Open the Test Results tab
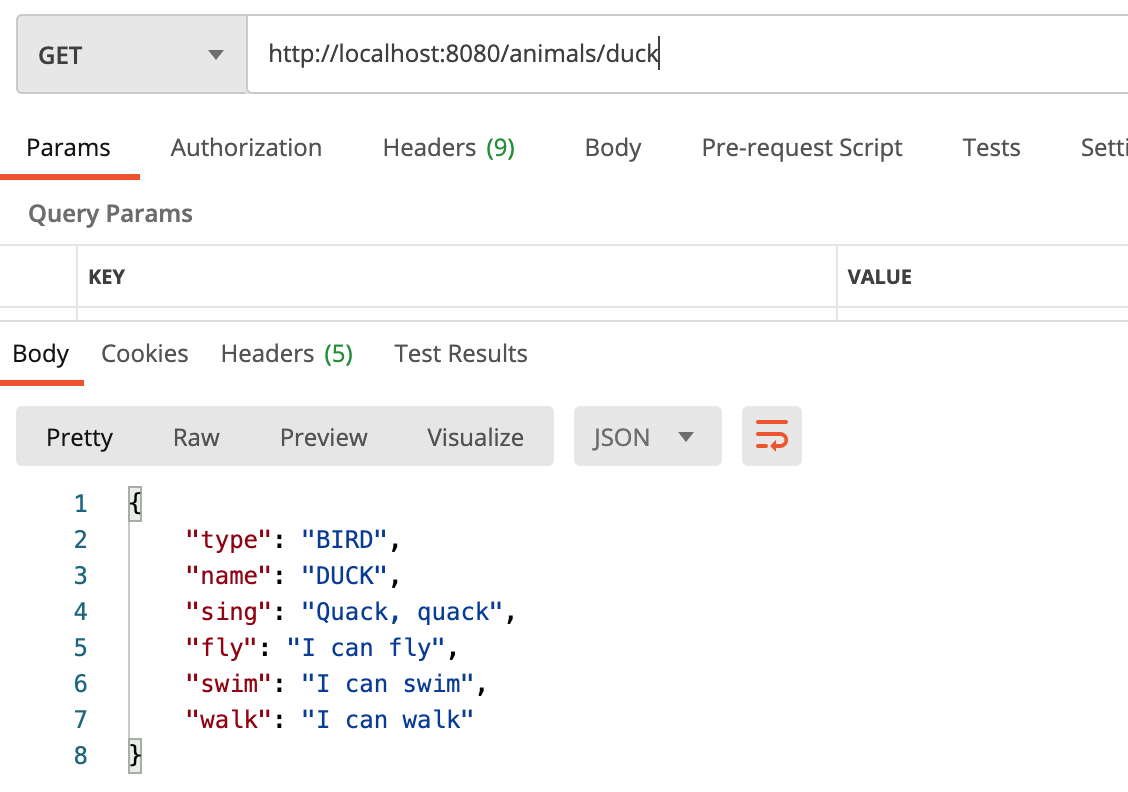1128x792 pixels. click(x=461, y=354)
